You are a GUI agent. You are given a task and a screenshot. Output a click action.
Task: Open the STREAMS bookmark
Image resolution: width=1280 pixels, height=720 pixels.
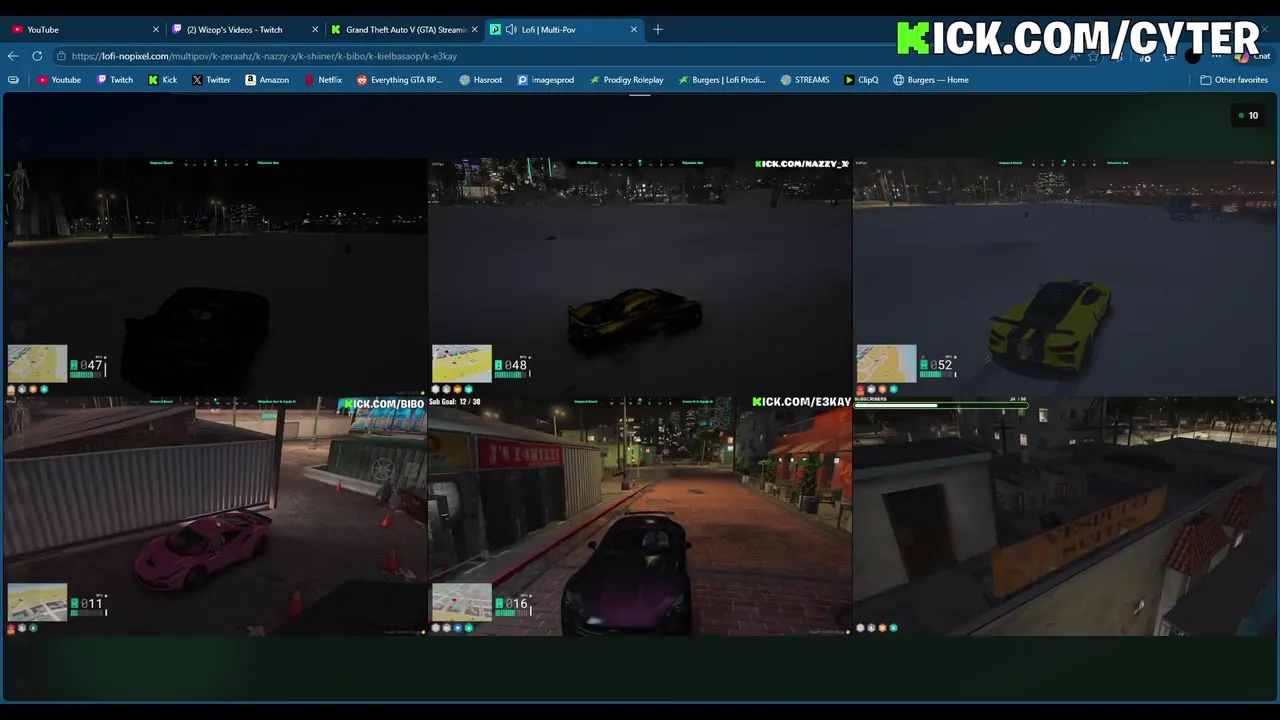coord(805,80)
